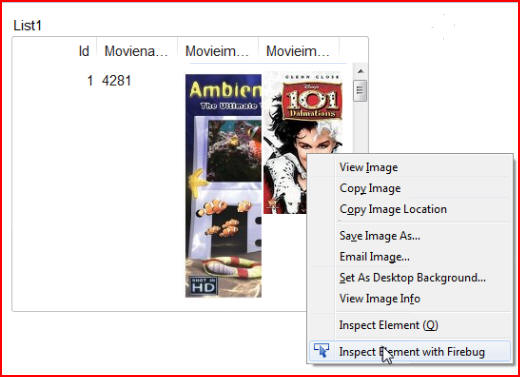Click the Moviena… column header
Image resolution: width=520 pixels, height=377 pixels.
[136, 51]
